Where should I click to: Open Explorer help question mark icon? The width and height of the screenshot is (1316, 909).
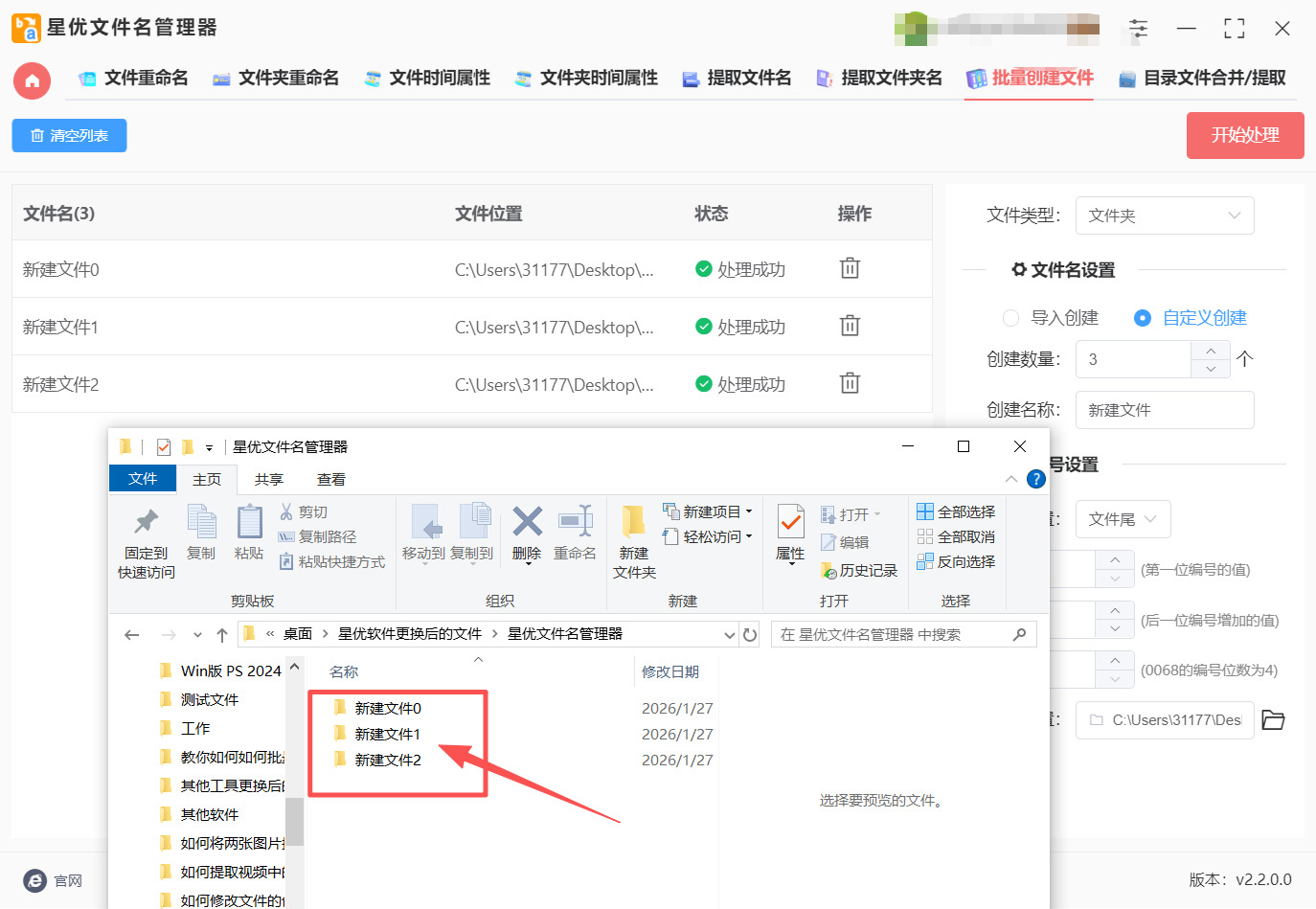coord(1035,479)
